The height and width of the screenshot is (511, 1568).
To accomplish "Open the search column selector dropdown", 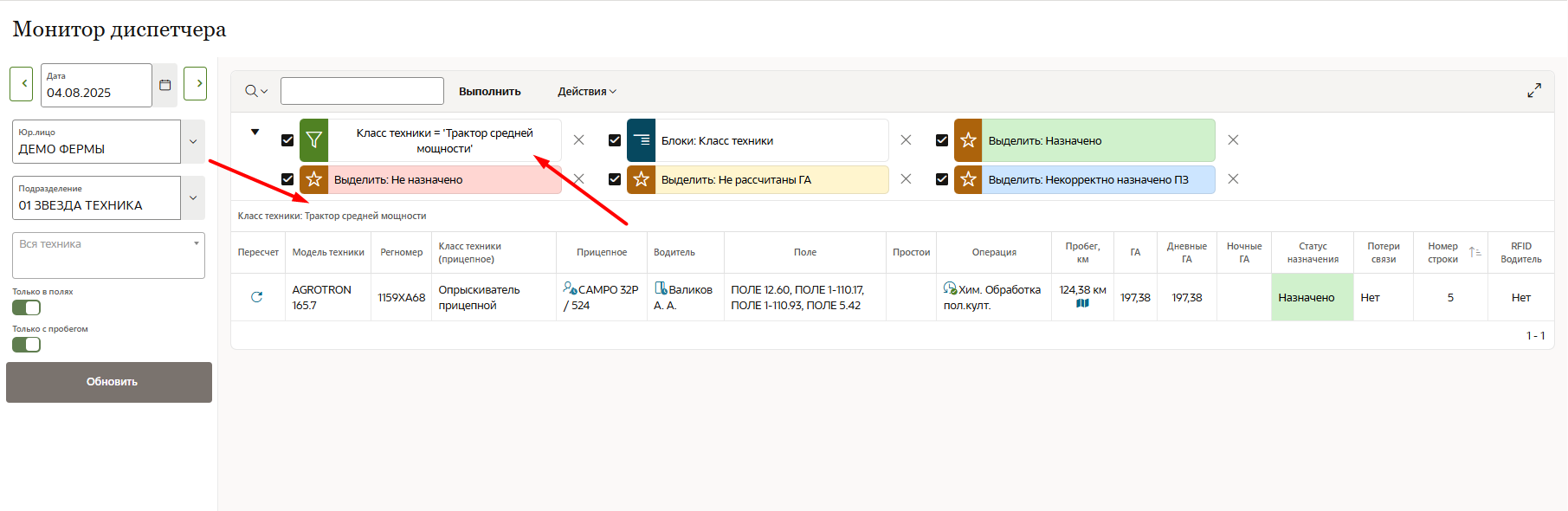I will [256, 91].
